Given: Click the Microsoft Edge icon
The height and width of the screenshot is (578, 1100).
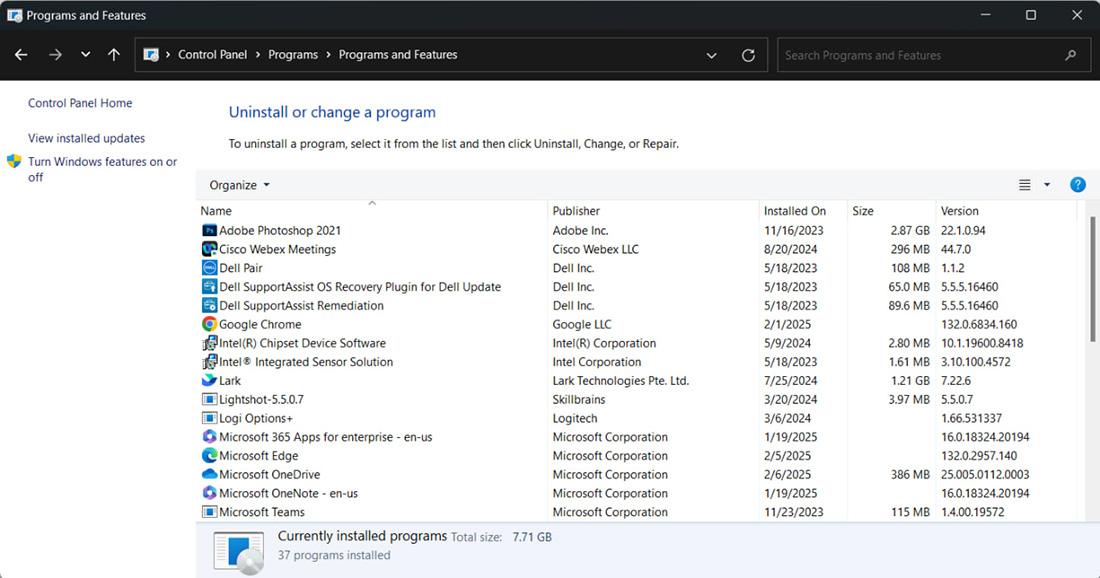Looking at the screenshot, I should tap(209, 456).
